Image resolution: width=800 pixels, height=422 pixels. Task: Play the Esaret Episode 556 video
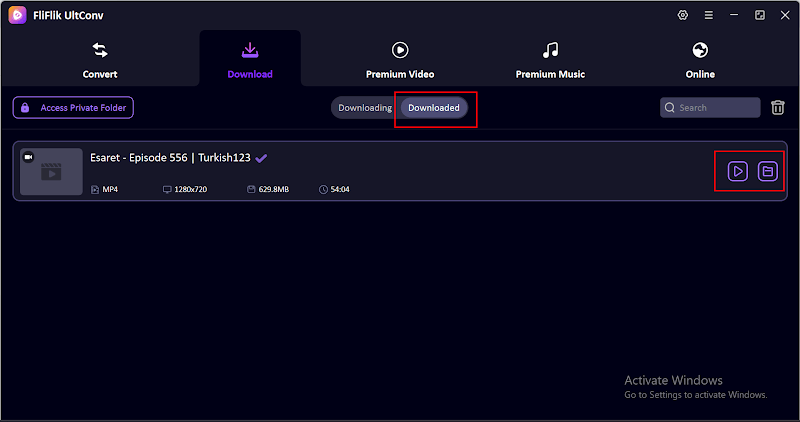[x=738, y=171]
